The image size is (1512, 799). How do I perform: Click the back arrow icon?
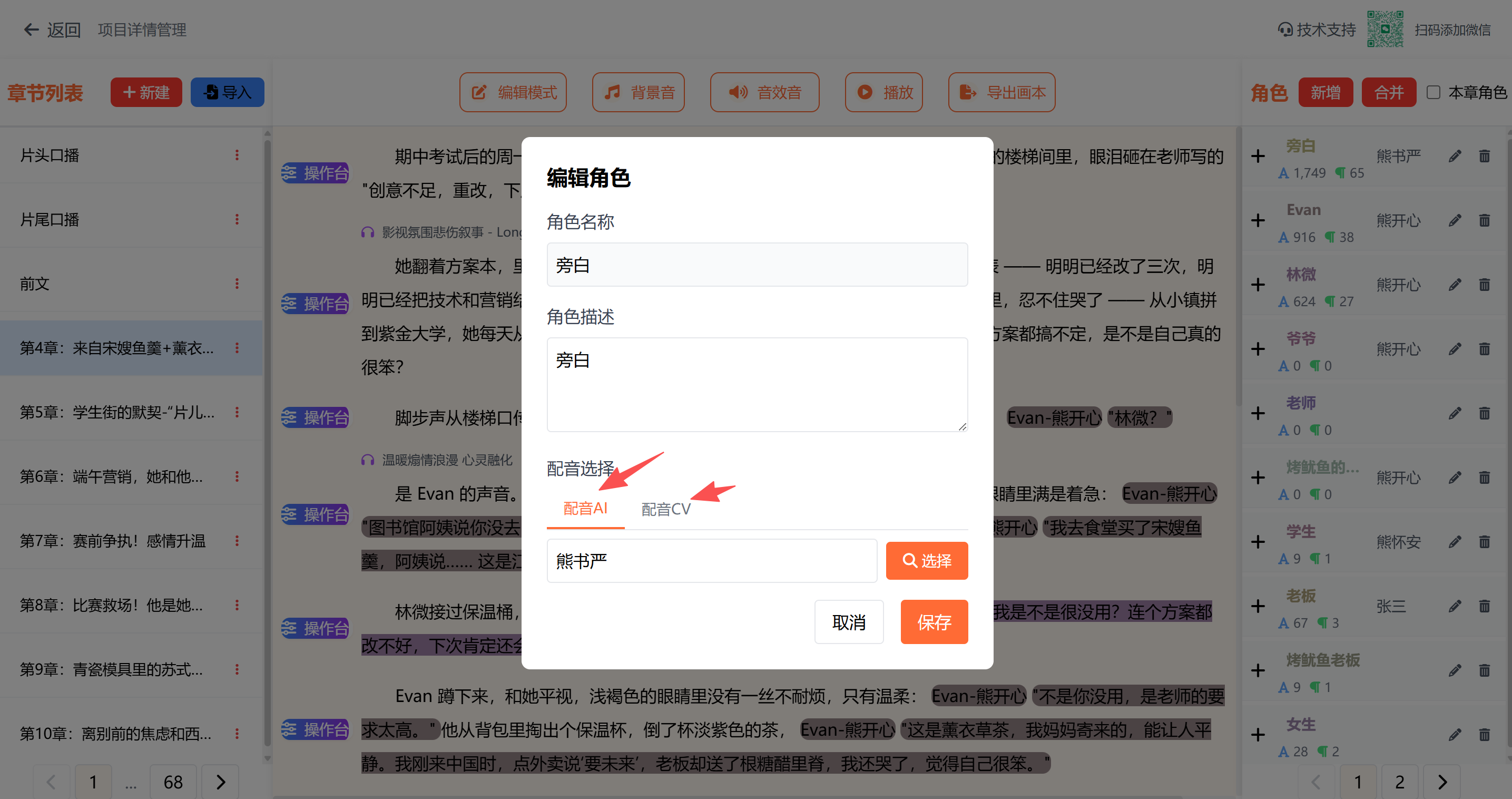click(x=31, y=30)
